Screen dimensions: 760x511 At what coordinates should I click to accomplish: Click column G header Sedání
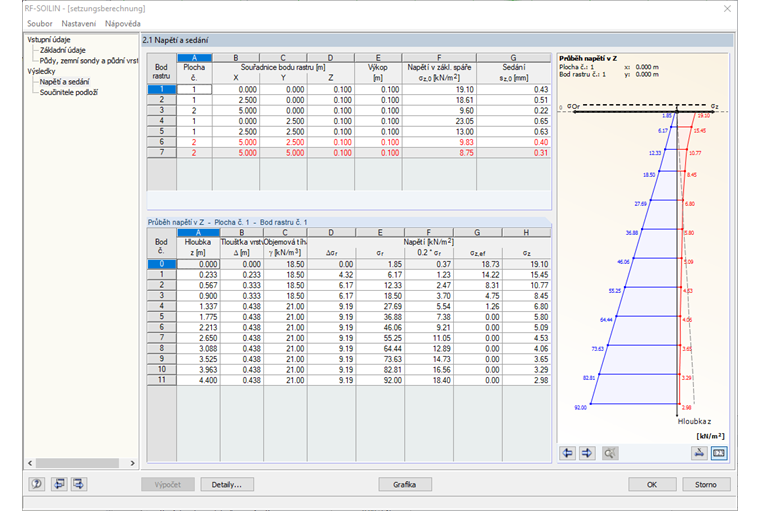coord(514,58)
